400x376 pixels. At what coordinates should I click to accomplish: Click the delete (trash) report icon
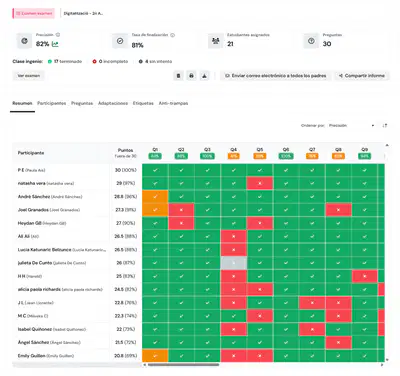click(x=178, y=76)
